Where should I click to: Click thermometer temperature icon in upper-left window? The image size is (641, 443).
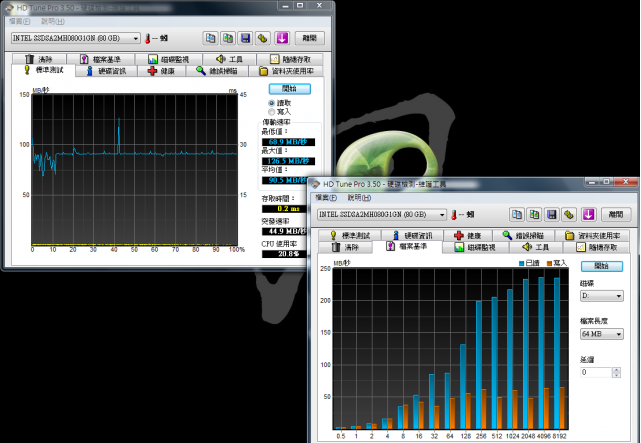click(147, 38)
